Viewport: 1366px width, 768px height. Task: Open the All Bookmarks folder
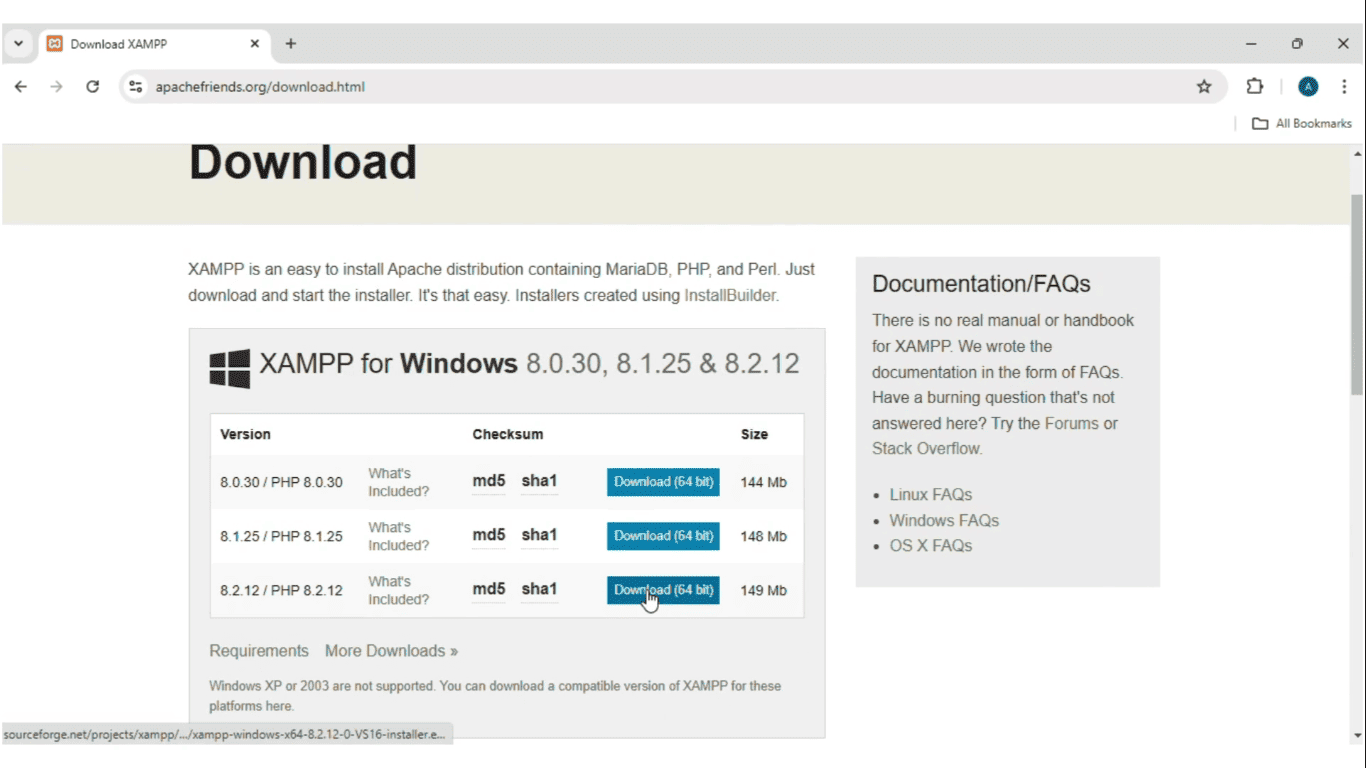pos(1302,123)
